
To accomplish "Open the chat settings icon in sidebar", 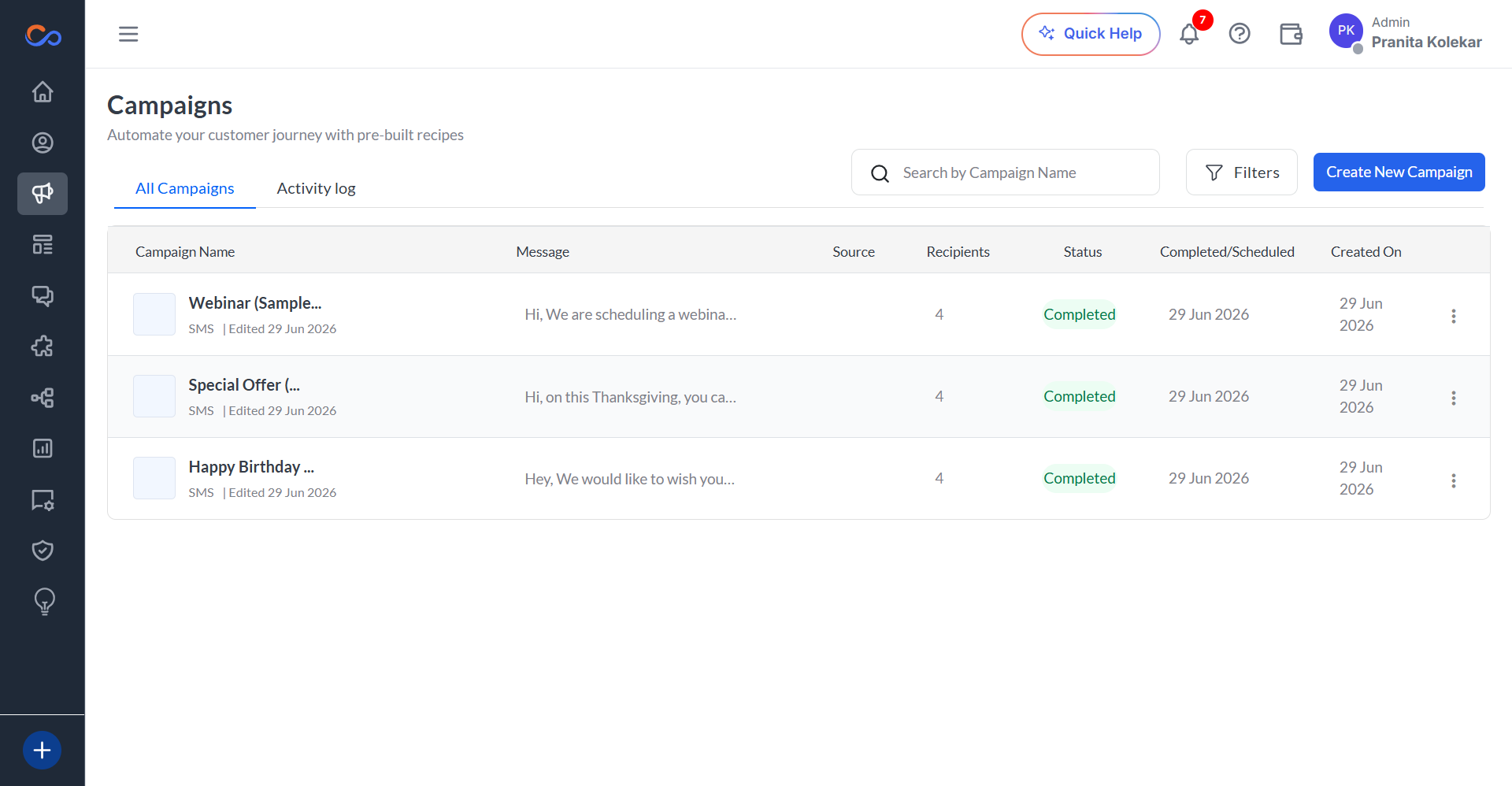I will click(43, 499).
